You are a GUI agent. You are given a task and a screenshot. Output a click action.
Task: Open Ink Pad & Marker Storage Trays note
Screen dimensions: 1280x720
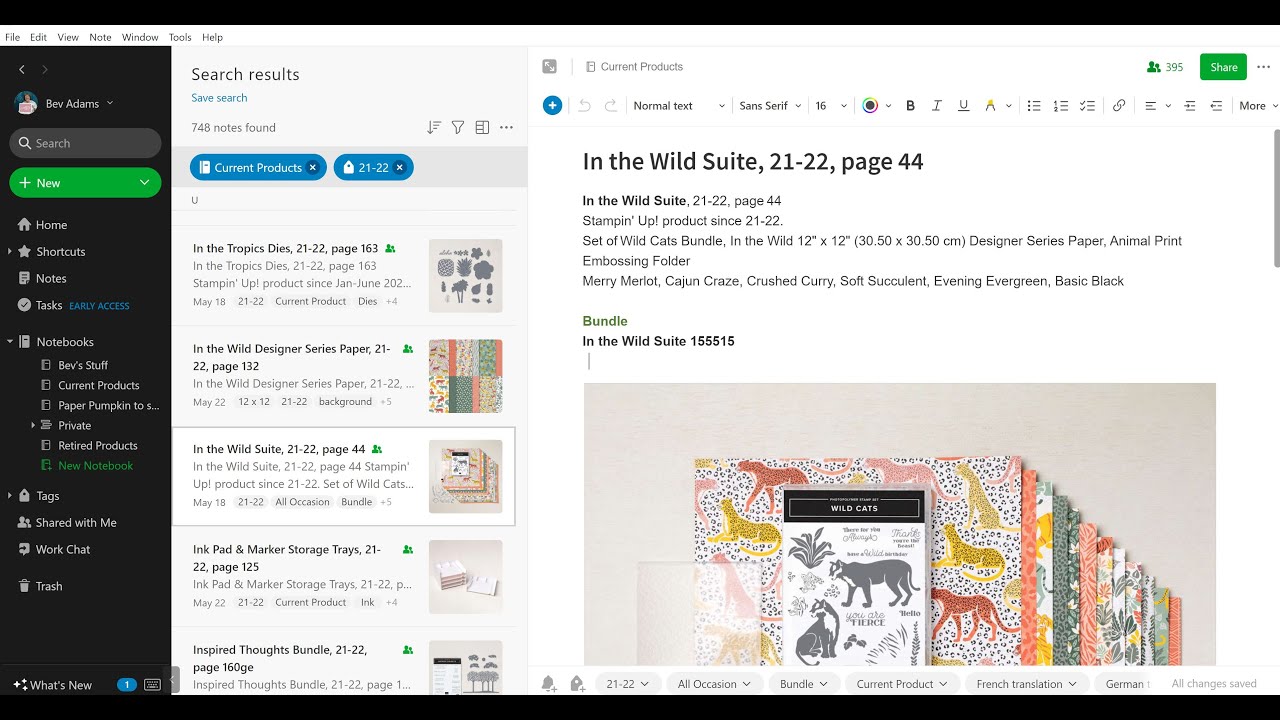(345, 577)
